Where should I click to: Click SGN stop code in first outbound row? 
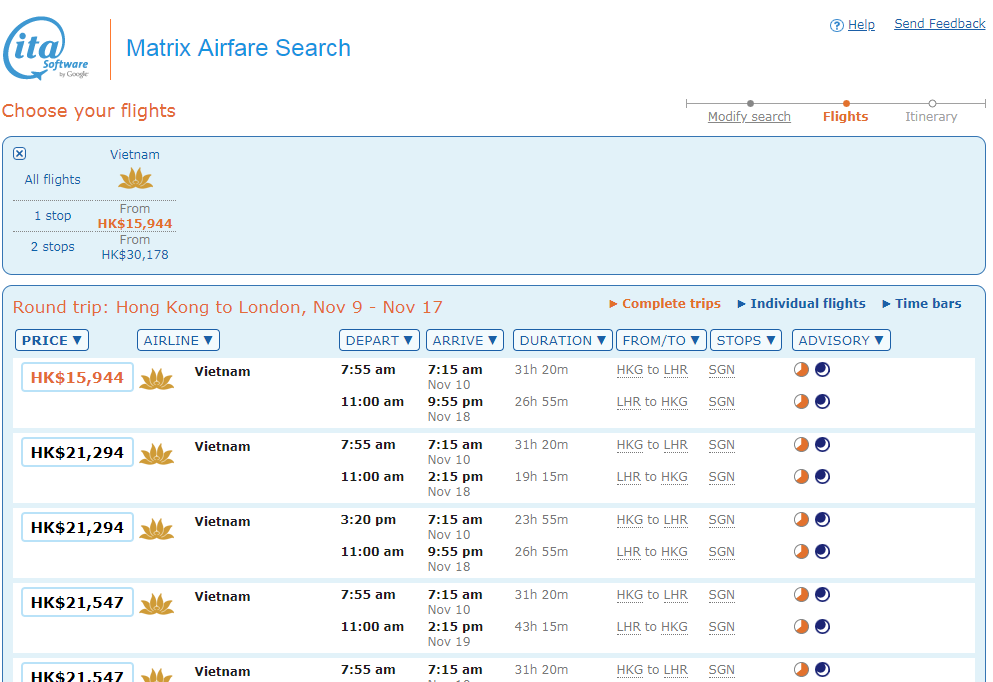coord(721,370)
